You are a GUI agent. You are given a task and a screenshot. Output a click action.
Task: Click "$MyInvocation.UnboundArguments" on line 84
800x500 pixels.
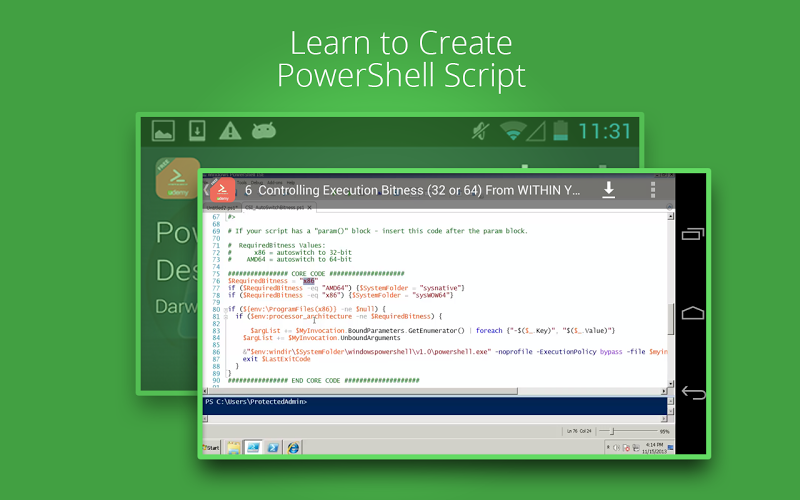[x=344, y=338]
